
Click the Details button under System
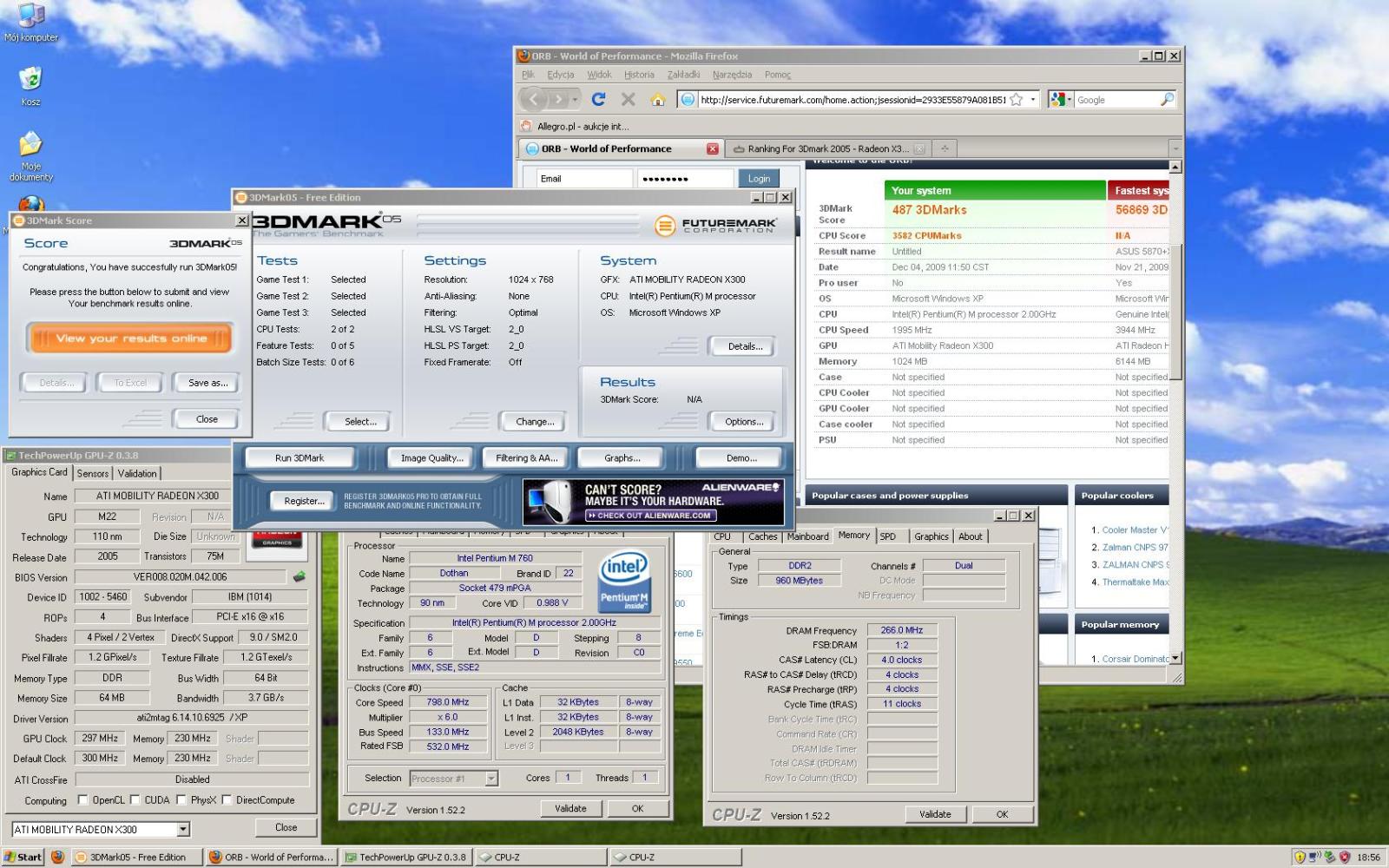tap(745, 346)
